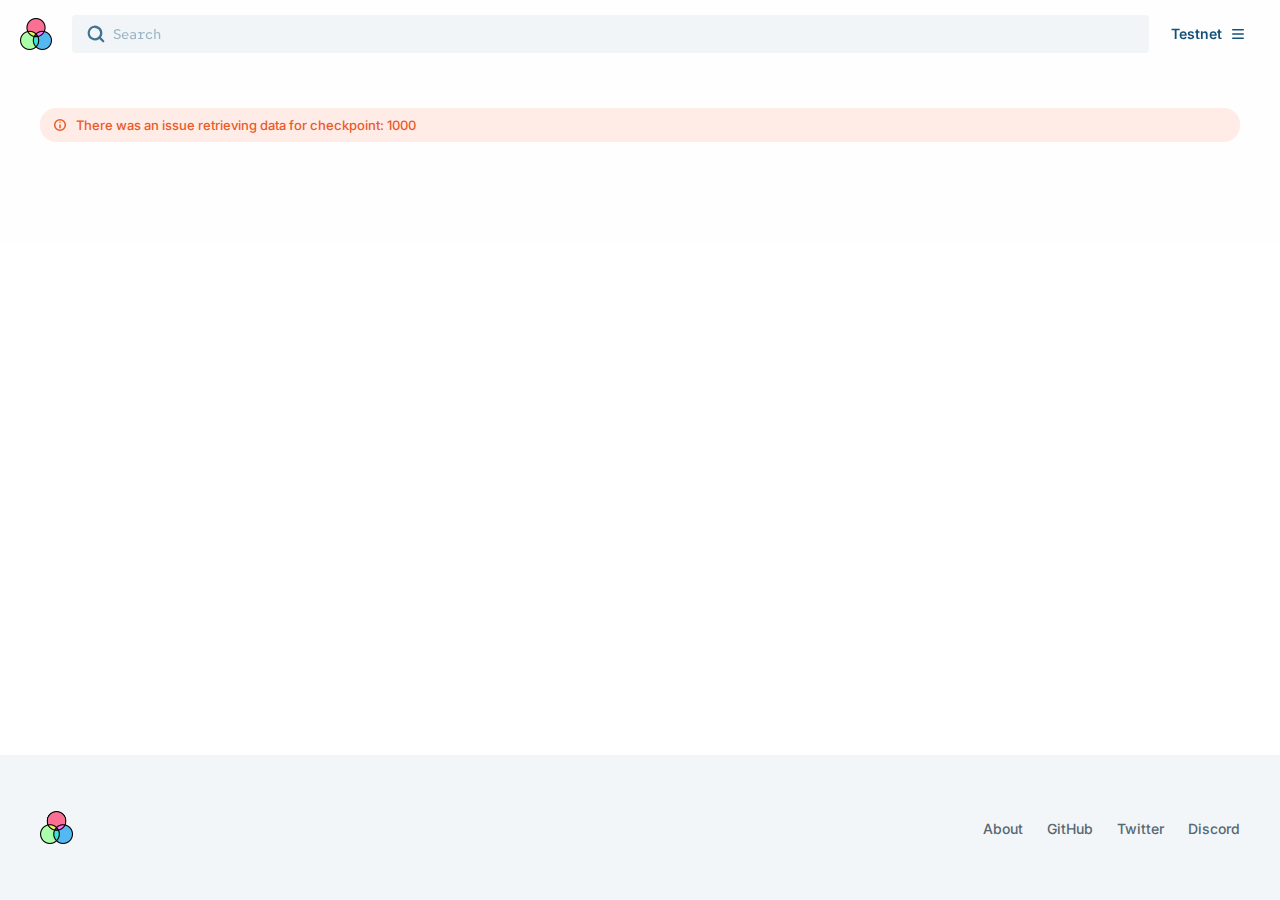
Task: Select the checkpoint 1000 error message text
Action: pyautogui.click(x=246, y=125)
